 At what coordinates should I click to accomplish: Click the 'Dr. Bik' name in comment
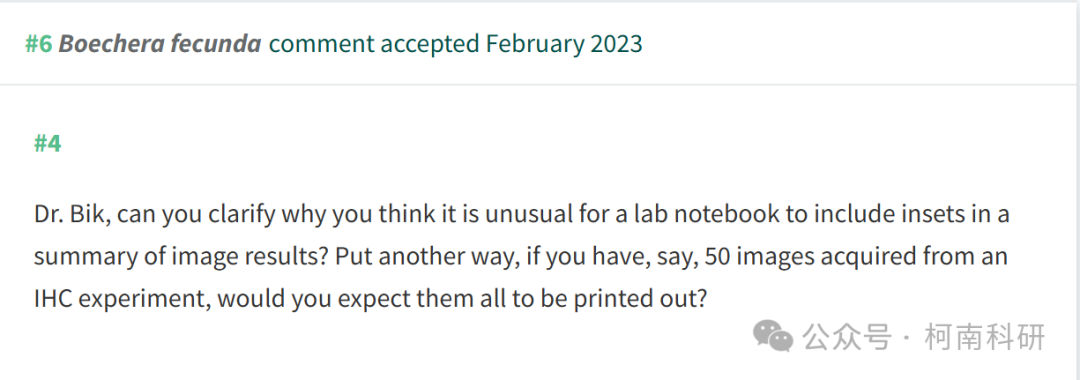click(72, 215)
